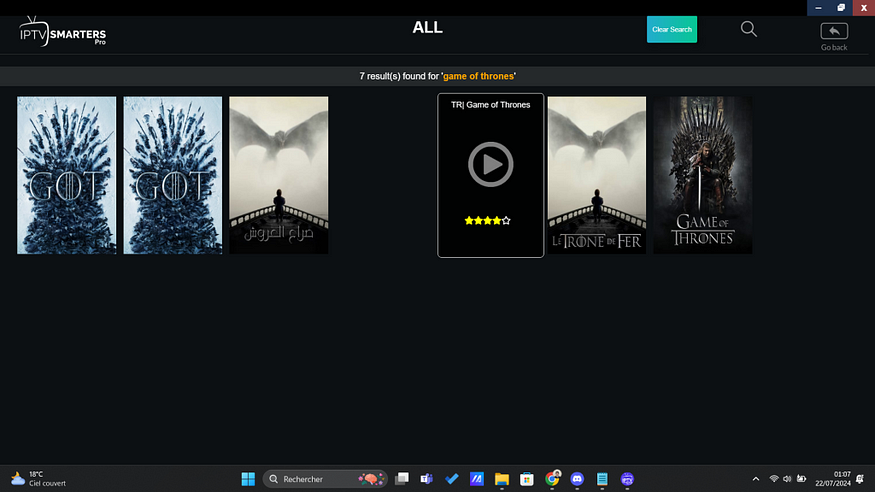The height and width of the screenshot is (492, 875).
Task: Click the 'TR| Game of Thrones' title text
Action: tap(491, 105)
